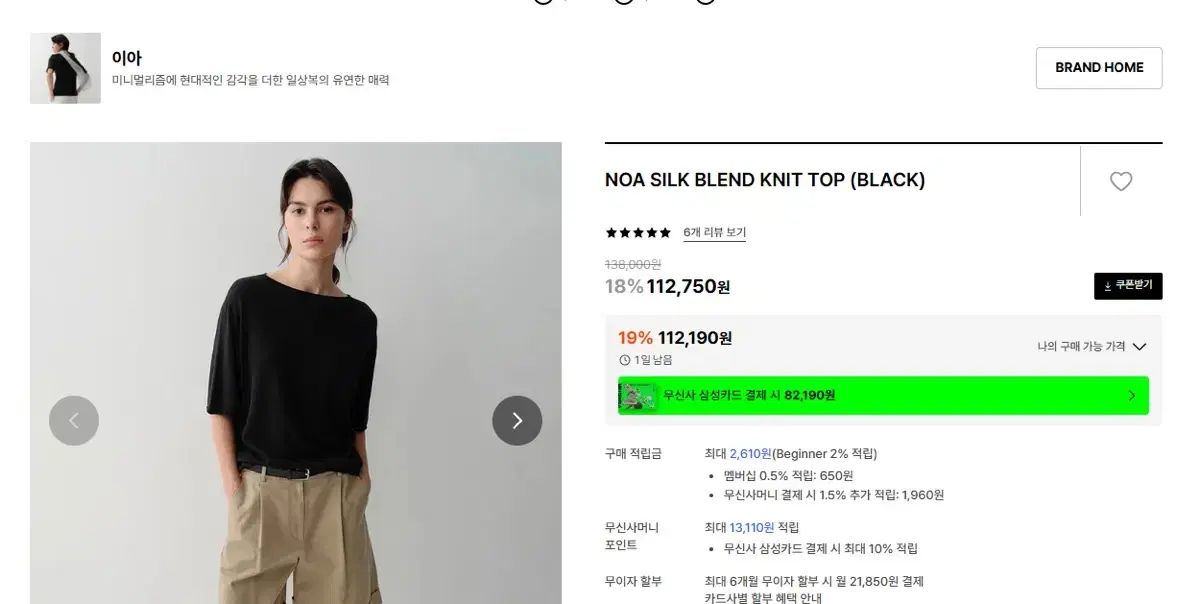Click the 2,610원 reward points link
This screenshot has width=1200, height=604.
(750, 454)
